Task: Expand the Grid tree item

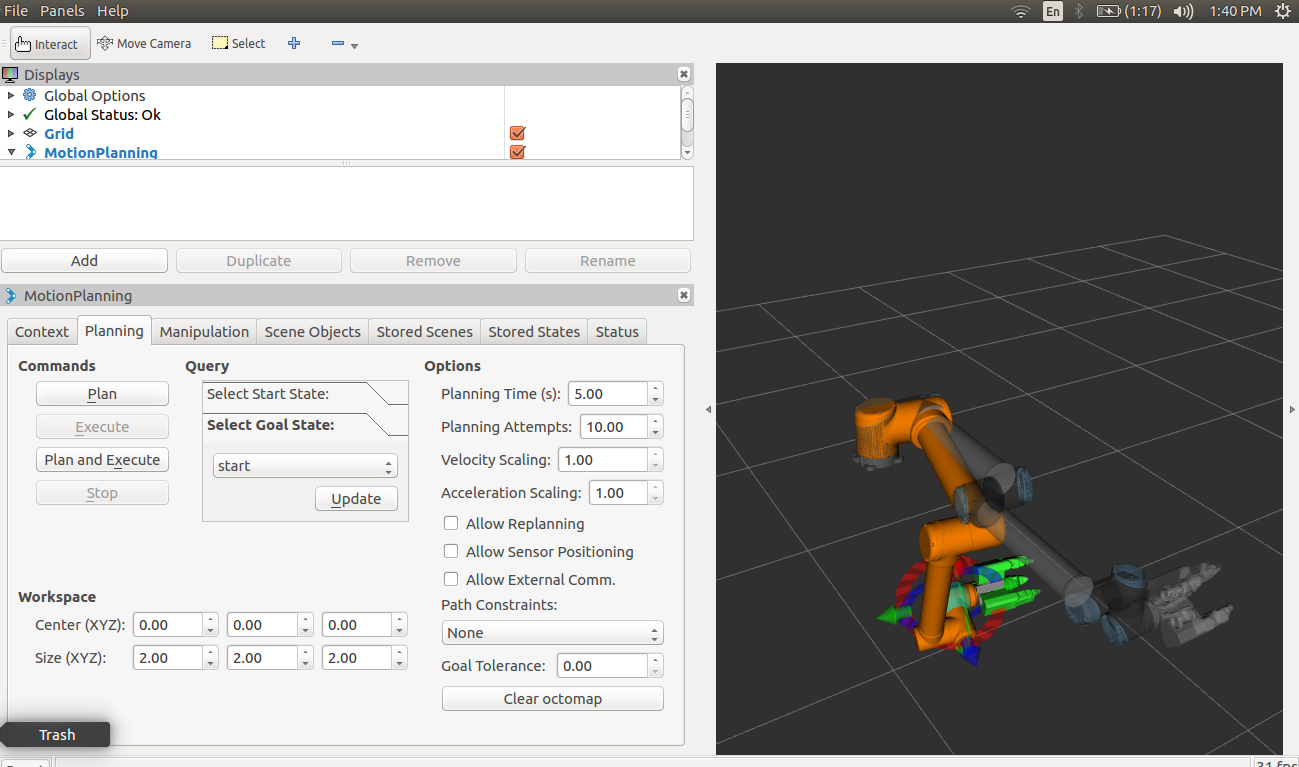Action: [11, 133]
